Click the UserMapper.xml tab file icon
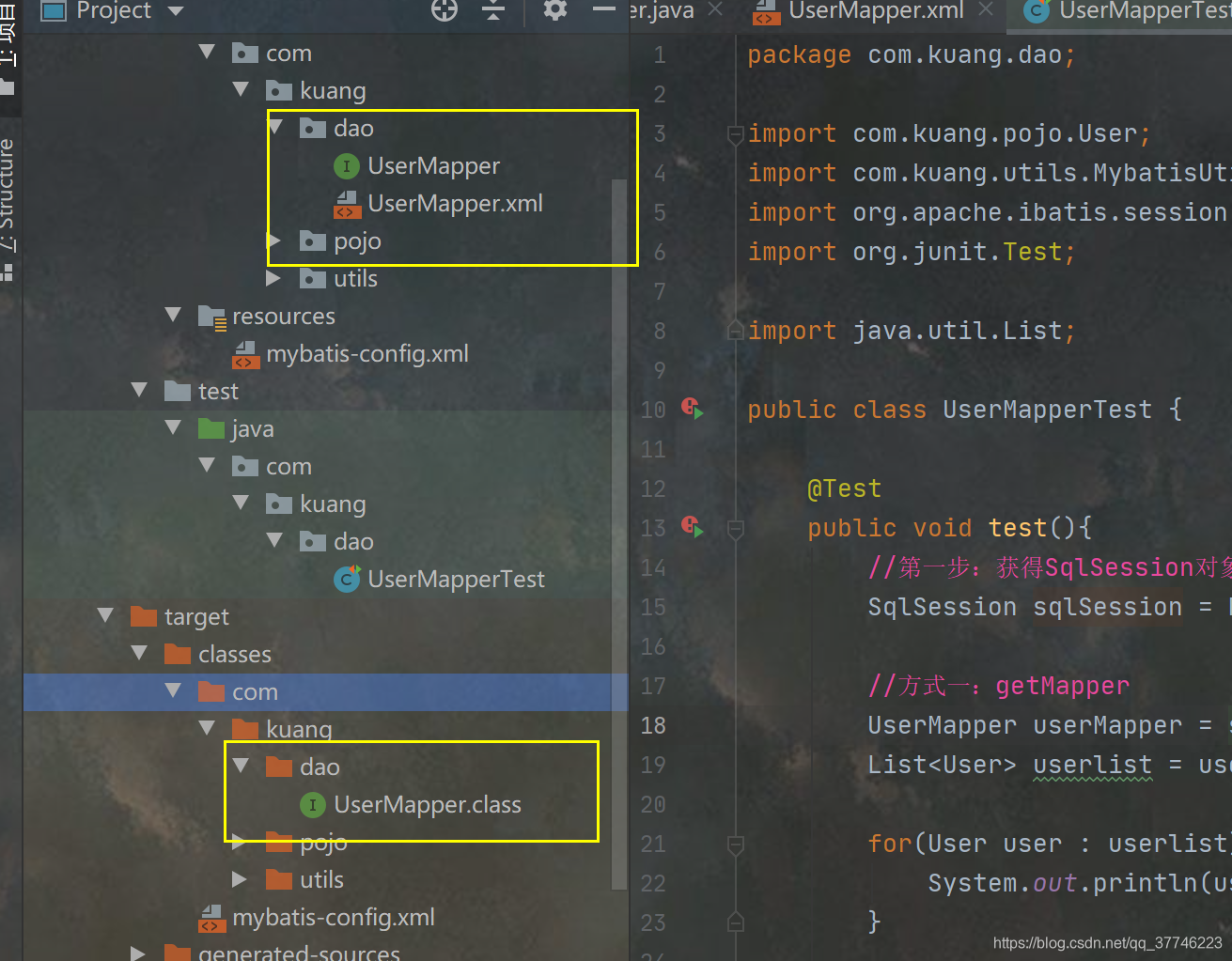The height and width of the screenshot is (961, 1232). [x=767, y=11]
